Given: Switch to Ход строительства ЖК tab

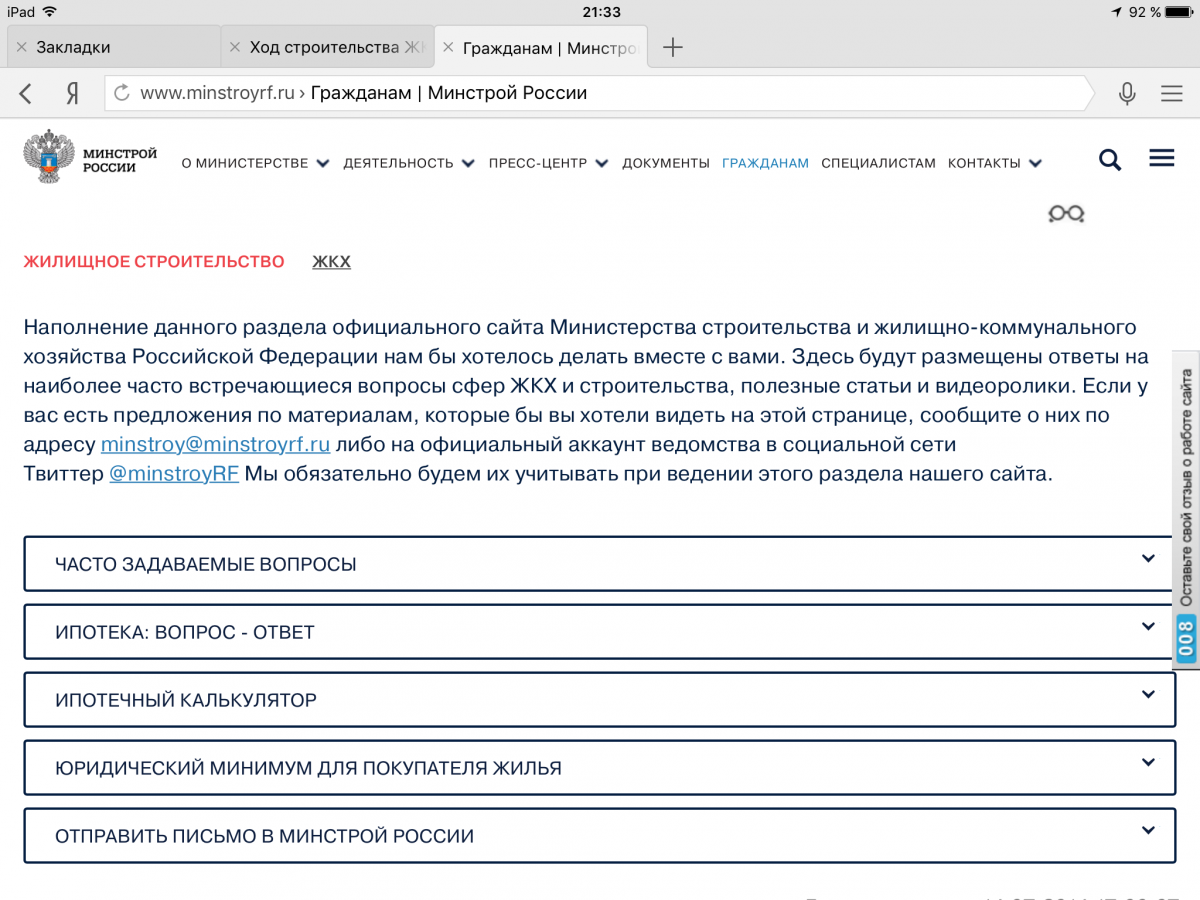Looking at the screenshot, I should click(327, 47).
